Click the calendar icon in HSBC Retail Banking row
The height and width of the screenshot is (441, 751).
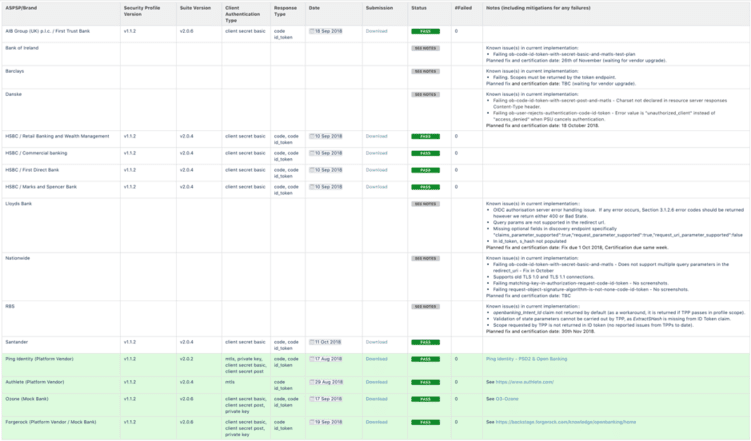[312, 136]
